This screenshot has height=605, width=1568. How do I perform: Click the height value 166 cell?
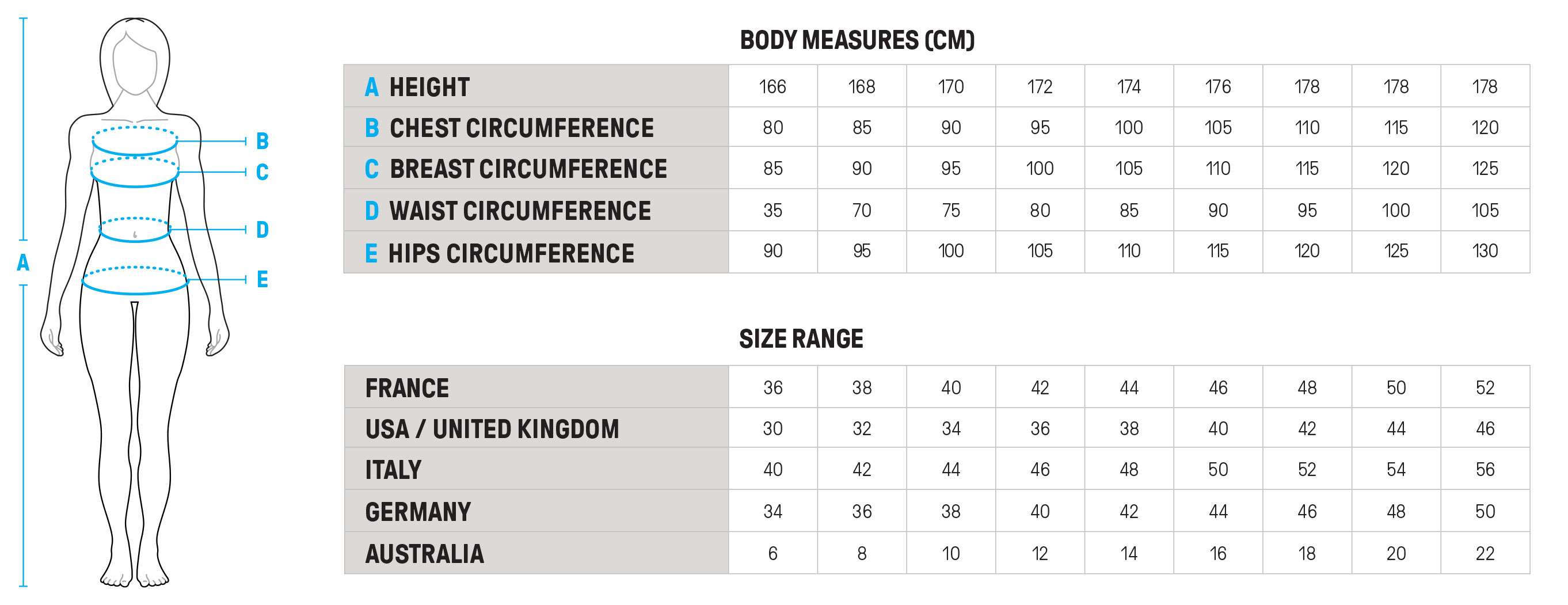(772, 86)
